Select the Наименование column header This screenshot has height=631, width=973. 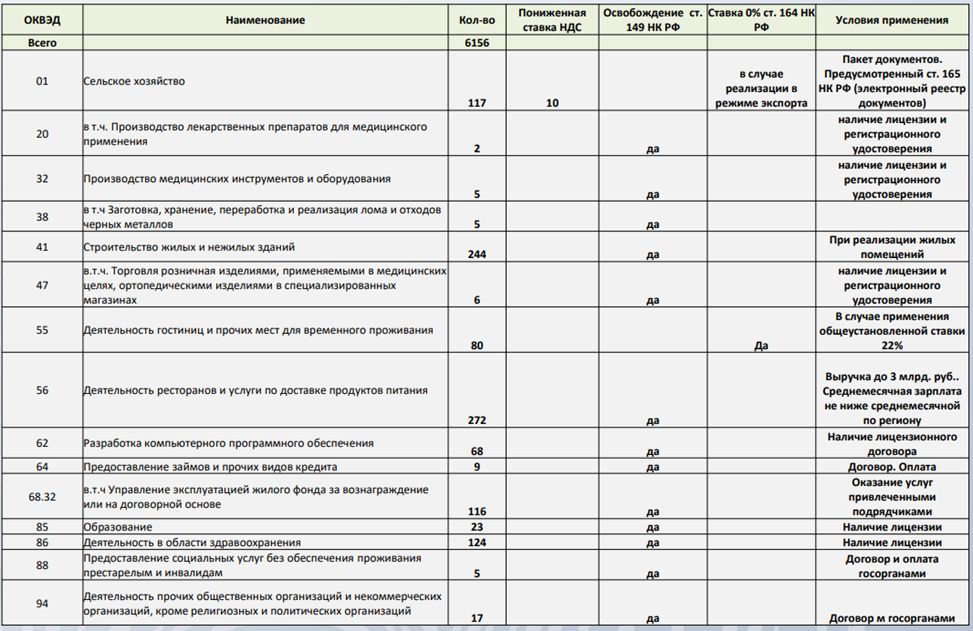click(264, 20)
